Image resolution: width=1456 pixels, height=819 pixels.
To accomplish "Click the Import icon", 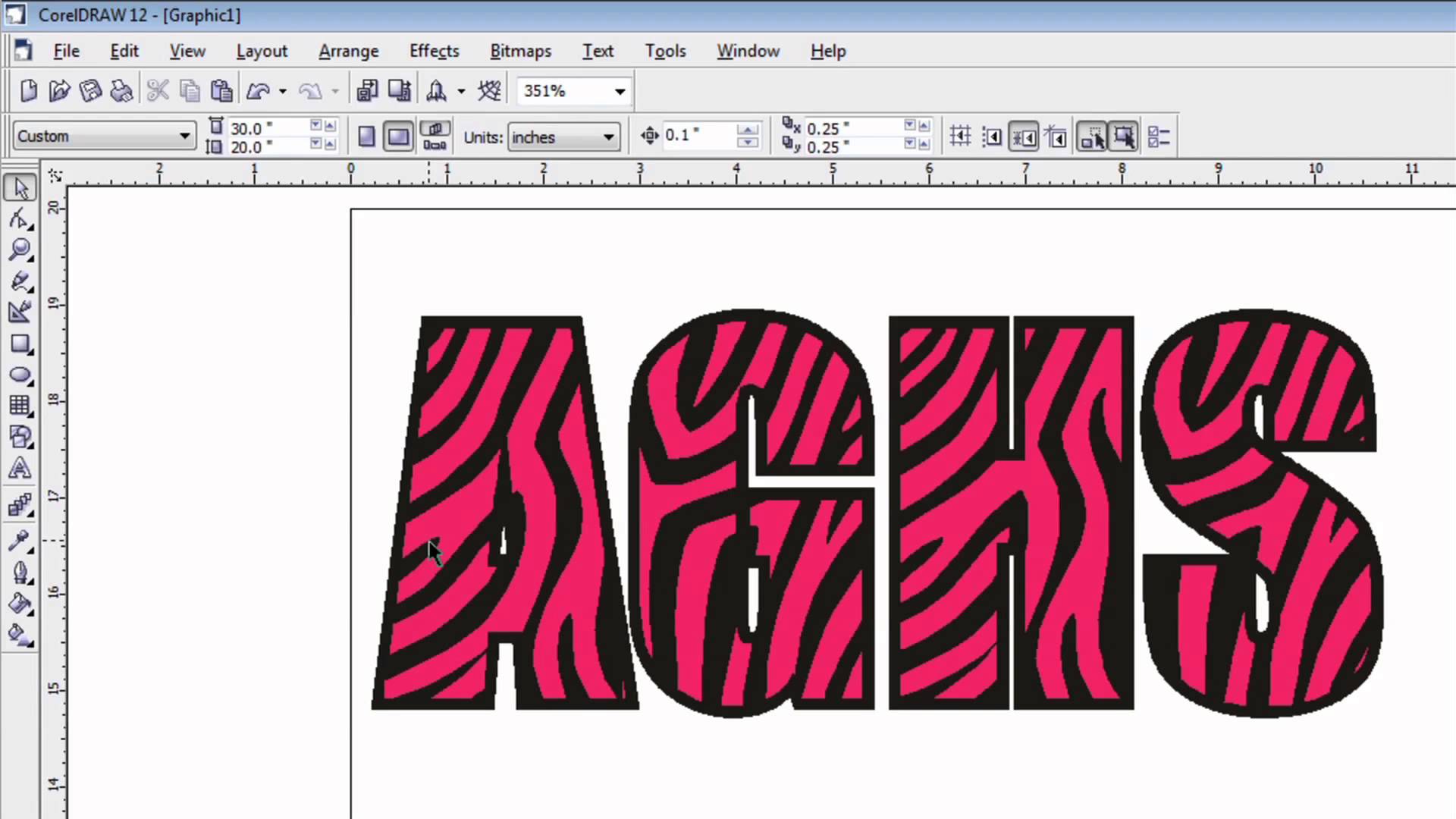I will (x=368, y=91).
